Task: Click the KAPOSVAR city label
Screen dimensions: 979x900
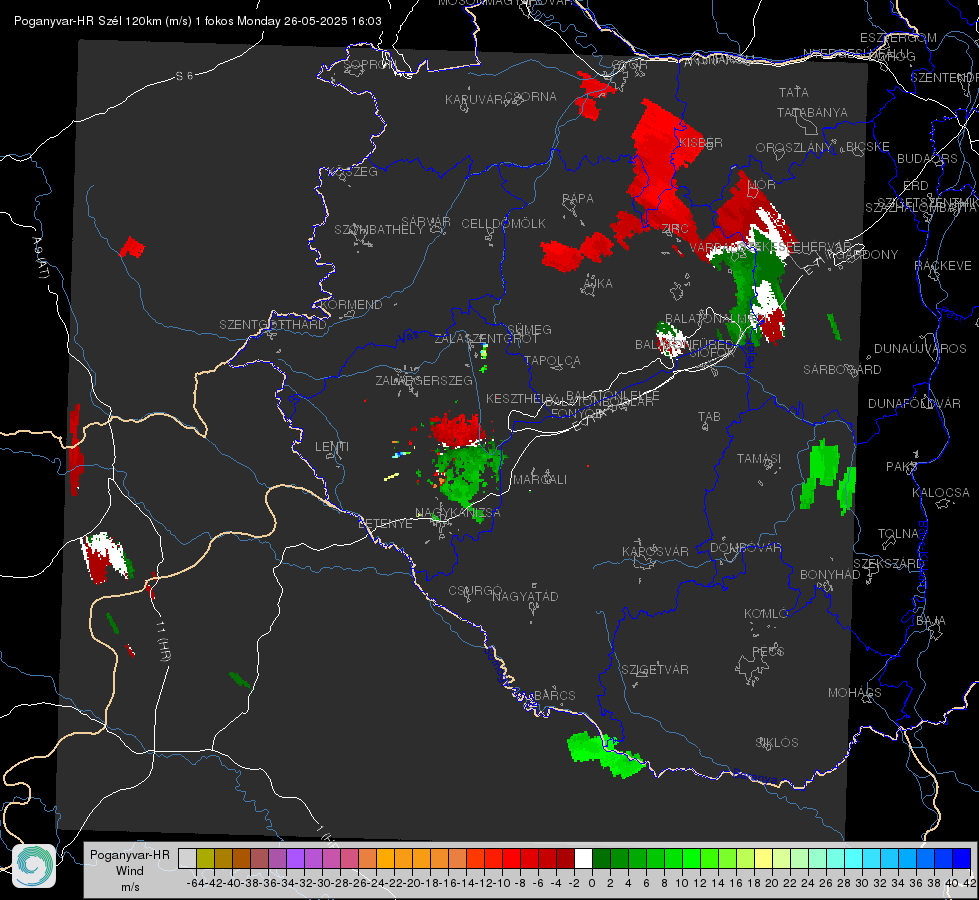Action: pos(655,551)
